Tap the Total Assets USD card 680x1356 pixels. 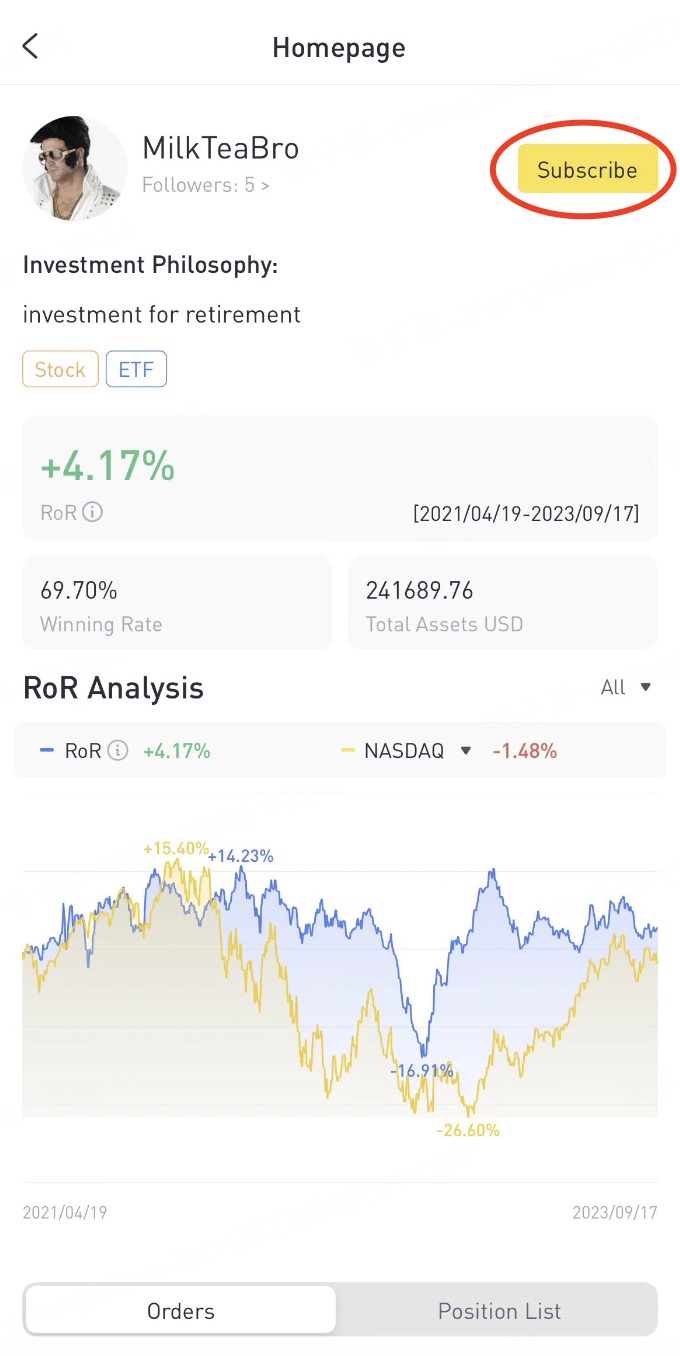[503, 603]
